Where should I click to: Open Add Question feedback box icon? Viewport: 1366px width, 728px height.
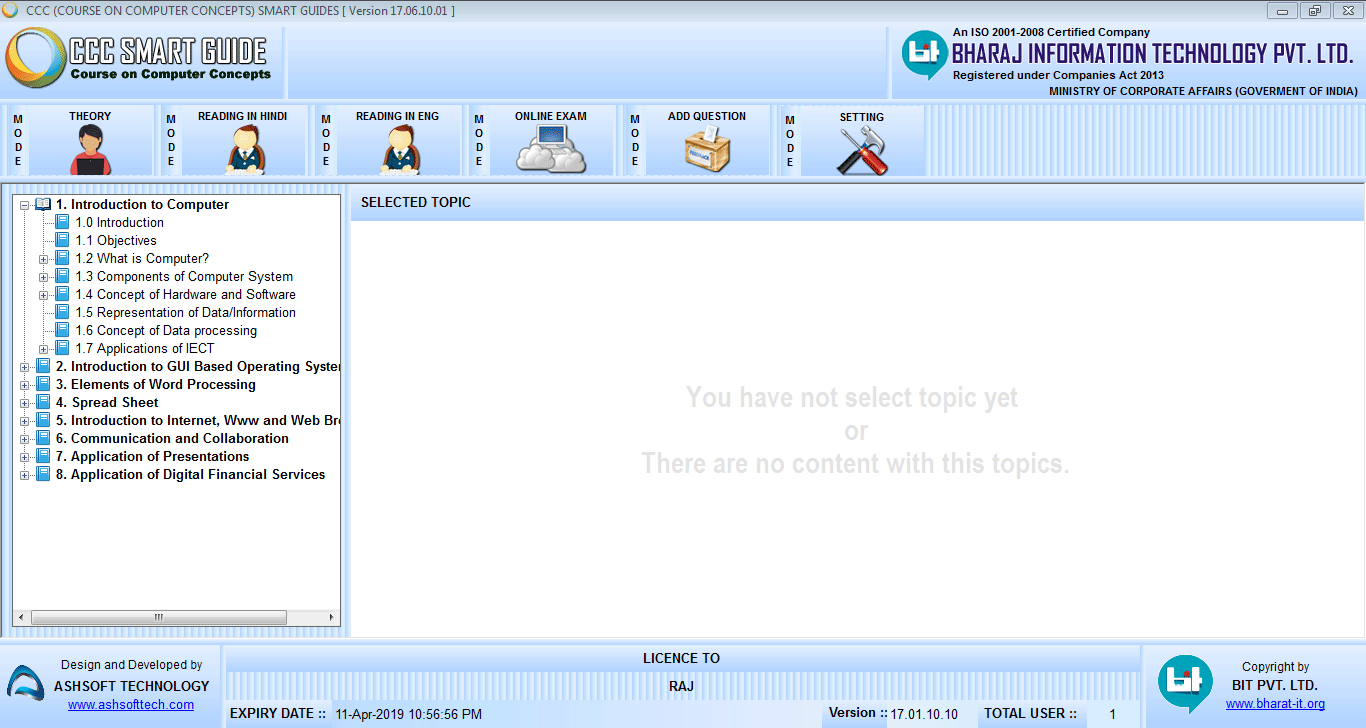(x=707, y=150)
